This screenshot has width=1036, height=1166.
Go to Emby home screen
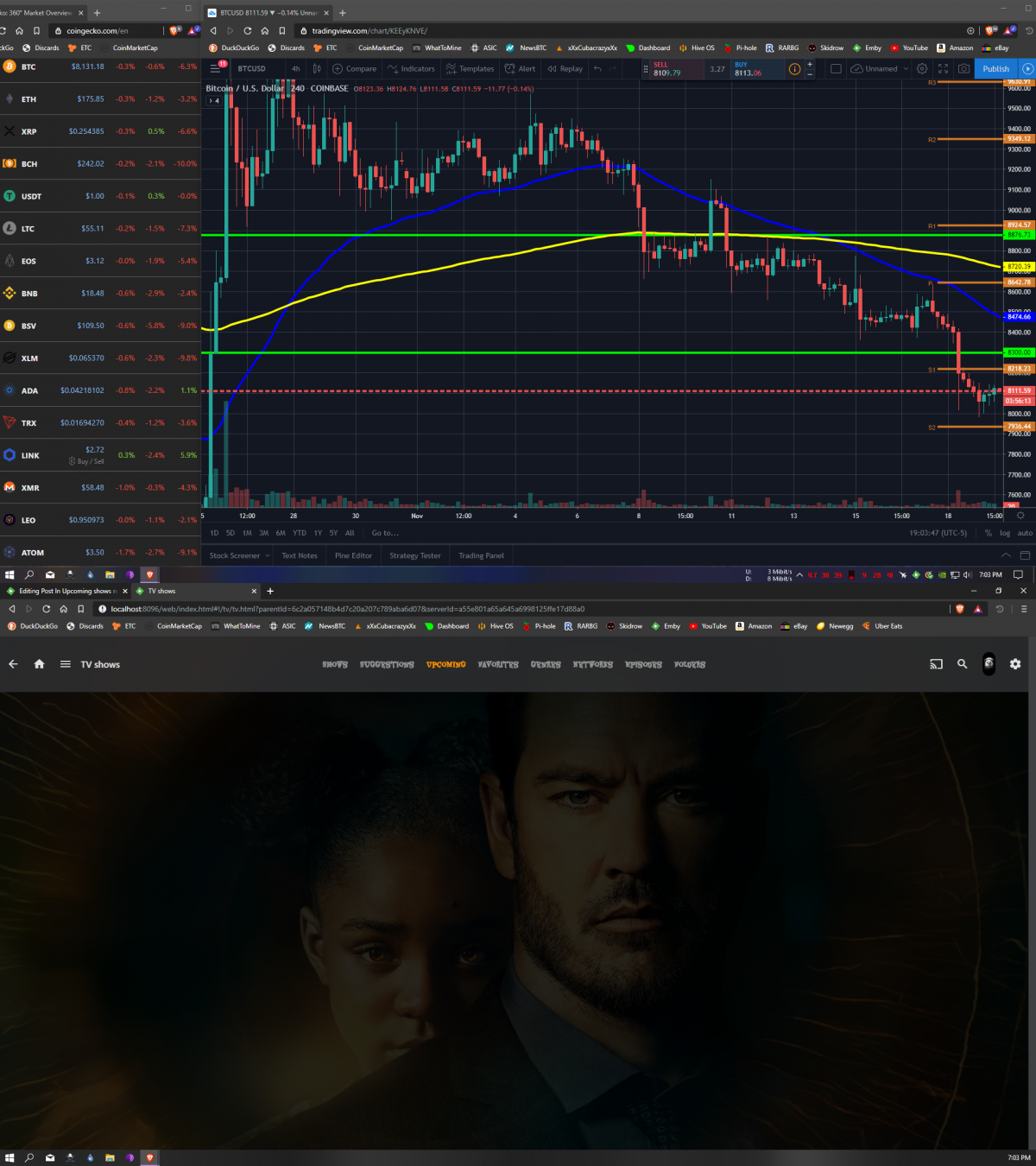pyautogui.click(x=39, y=664)
